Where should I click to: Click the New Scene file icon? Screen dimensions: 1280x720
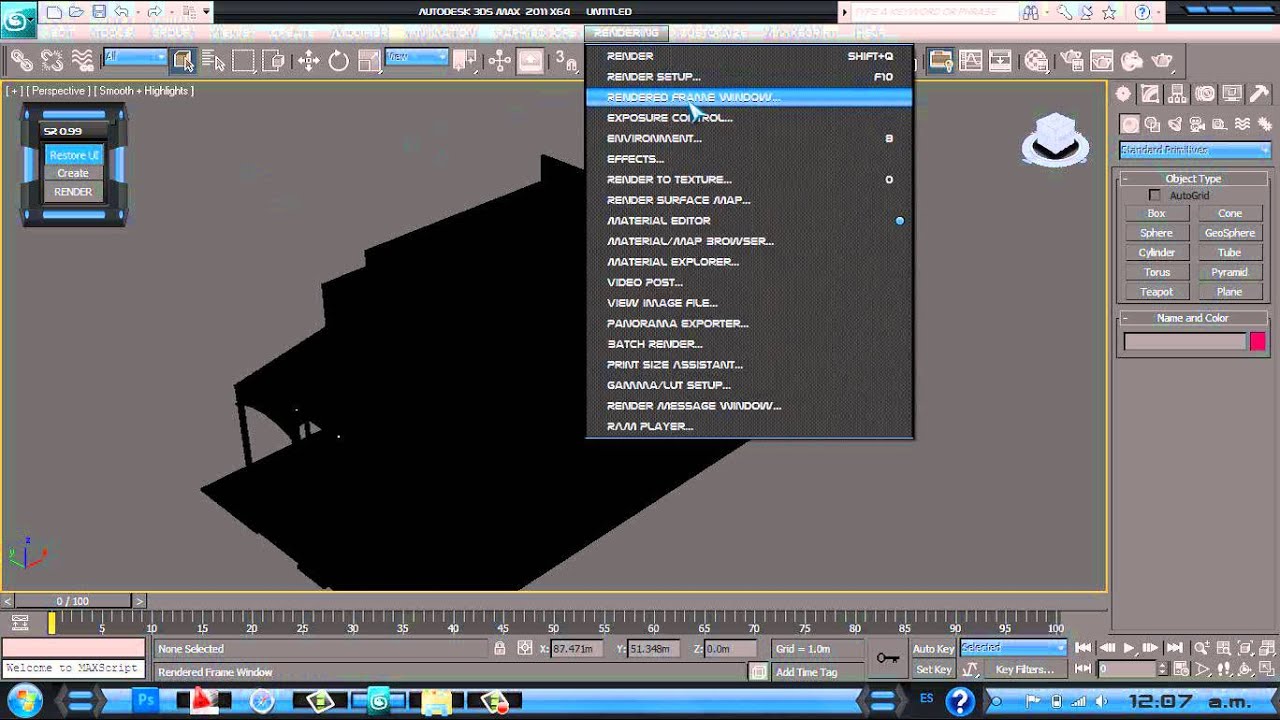[54, 12]
